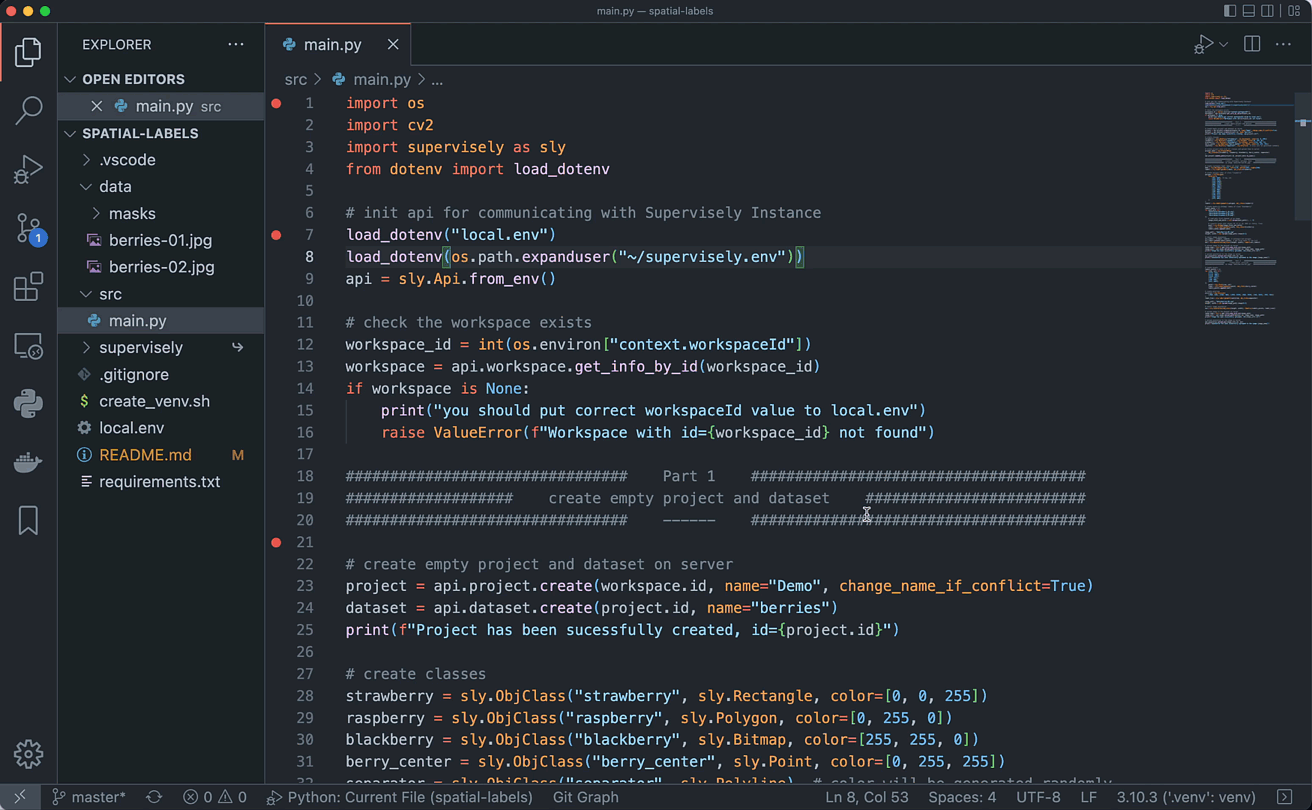Select main.py in the src folder
The height and width of the screenshot is (810, 1312).
(x=161, y=321)
